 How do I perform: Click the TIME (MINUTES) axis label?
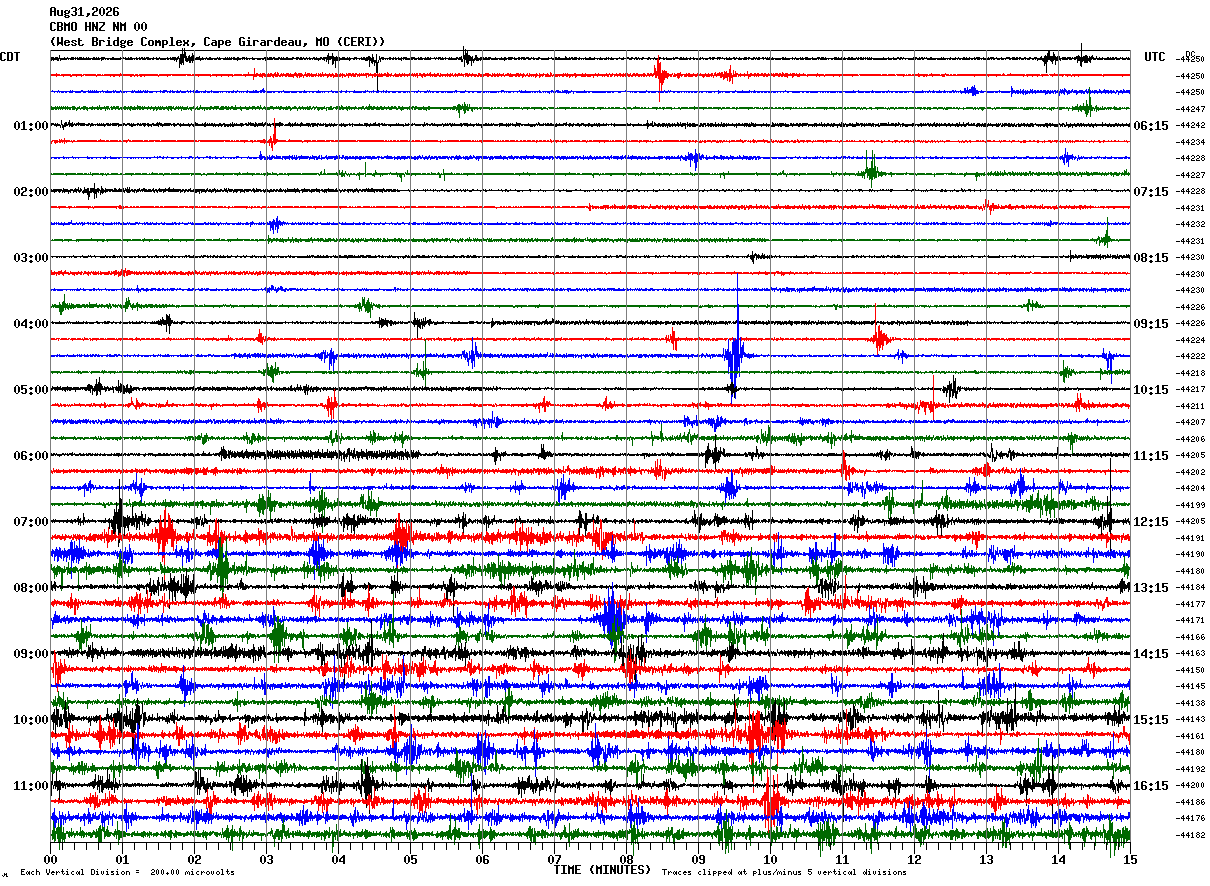602,870
